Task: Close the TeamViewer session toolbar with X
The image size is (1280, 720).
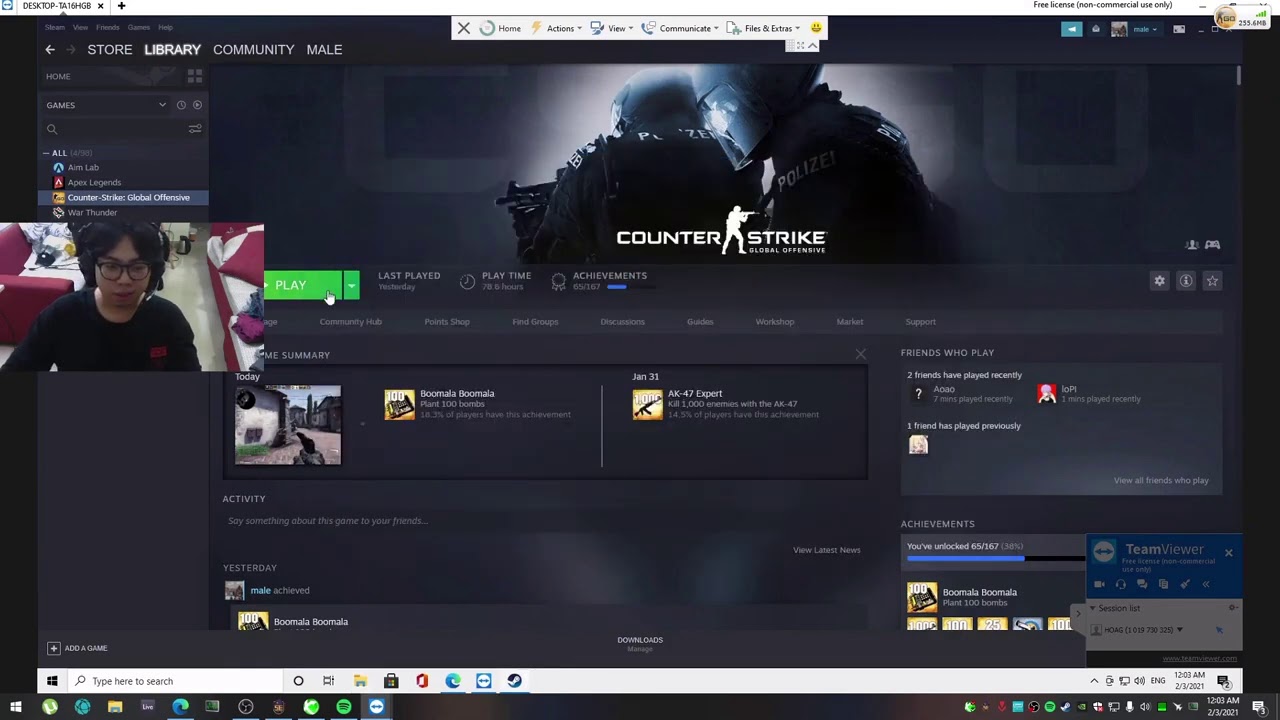Action: (464, 28)
